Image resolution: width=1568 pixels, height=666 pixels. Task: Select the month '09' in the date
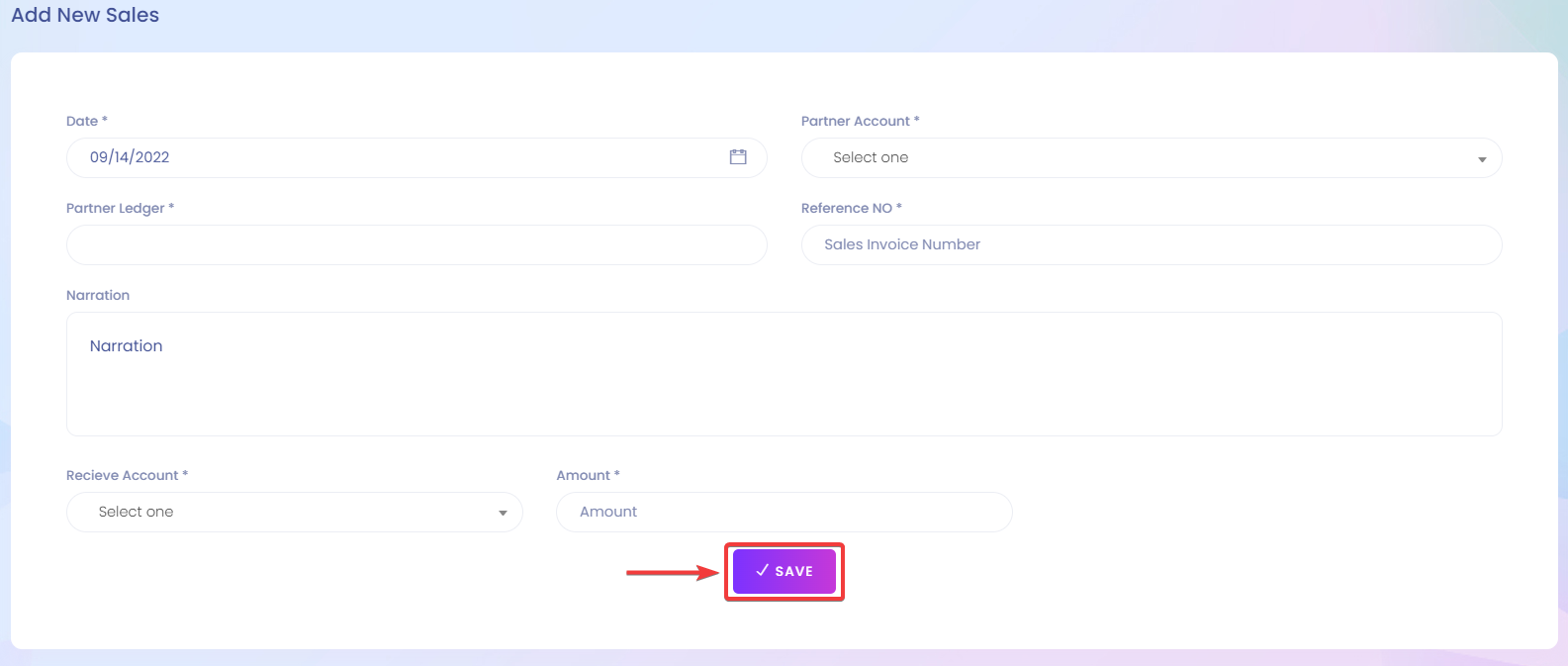pyautogui.click(x=98, y=157)
